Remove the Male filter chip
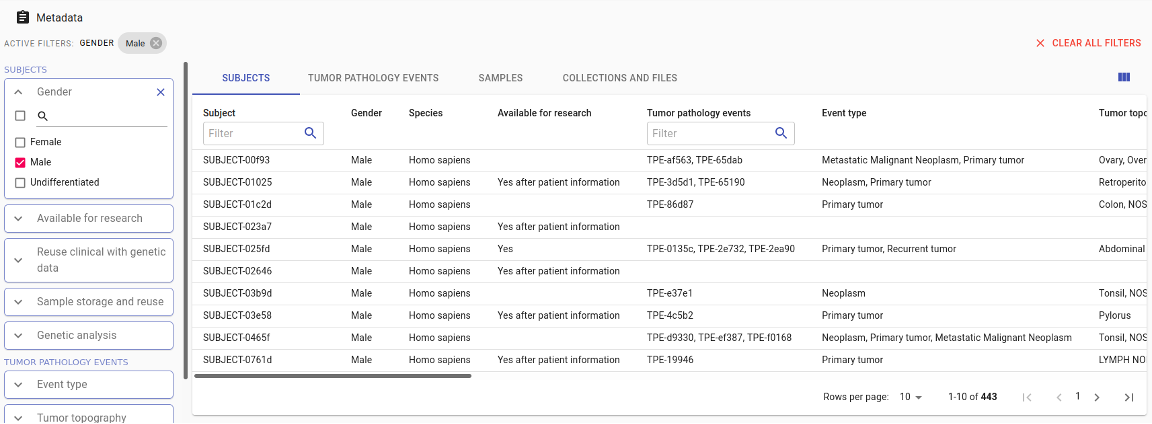The image size is (1152, 424). coord(156,43)
